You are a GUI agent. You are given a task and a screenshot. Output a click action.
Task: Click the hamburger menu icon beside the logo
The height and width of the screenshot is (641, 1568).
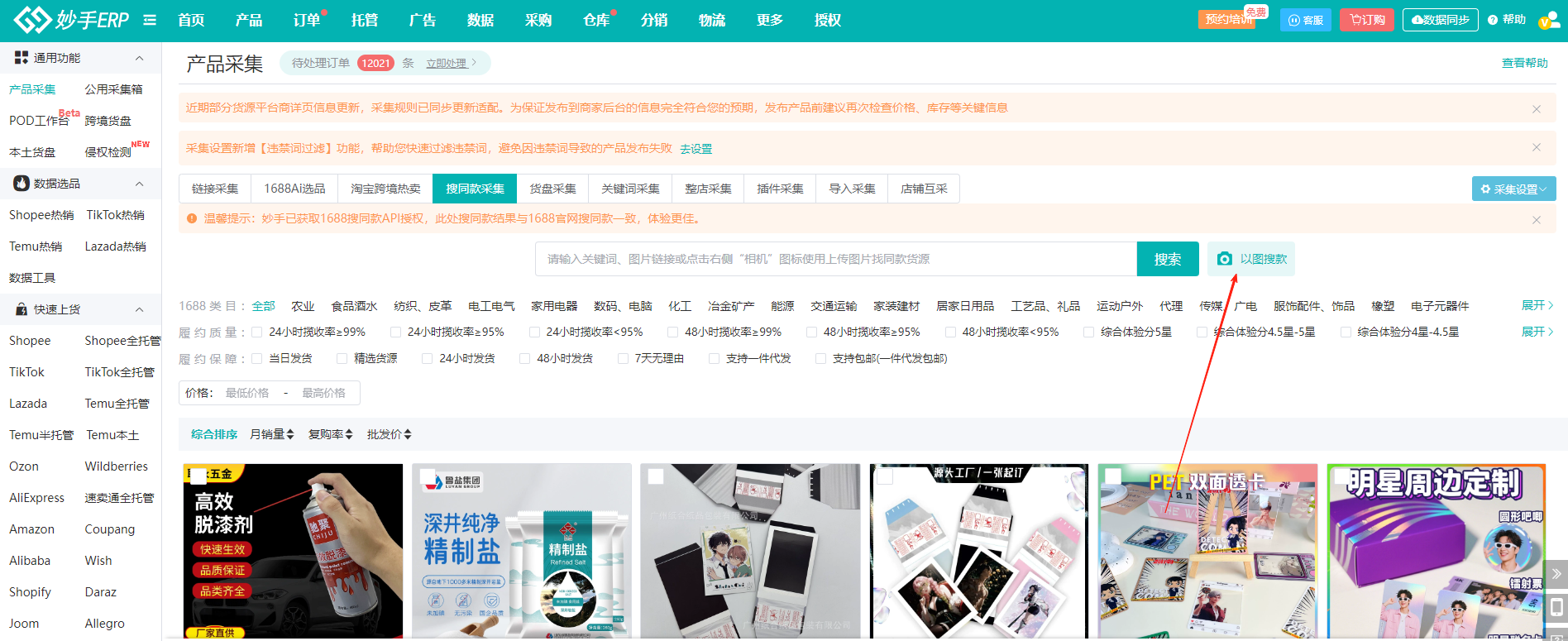pyautogui.click(x=150, y=20)
